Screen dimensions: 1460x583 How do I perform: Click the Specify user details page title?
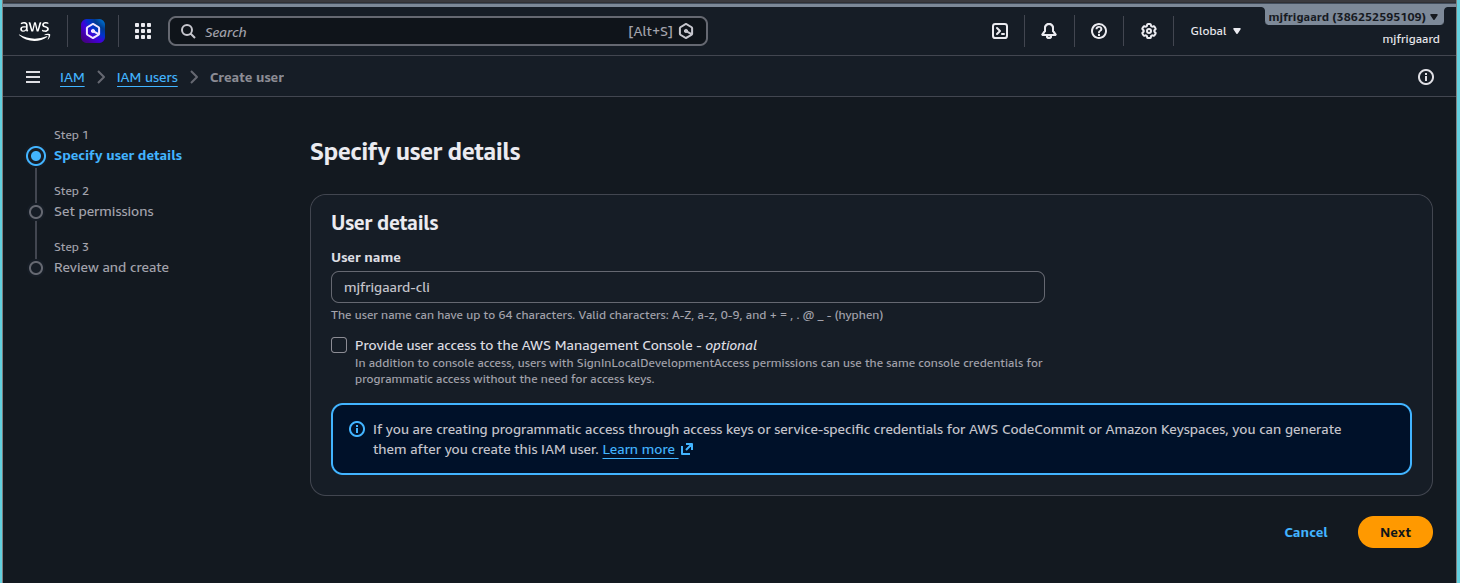coord(415,152)
